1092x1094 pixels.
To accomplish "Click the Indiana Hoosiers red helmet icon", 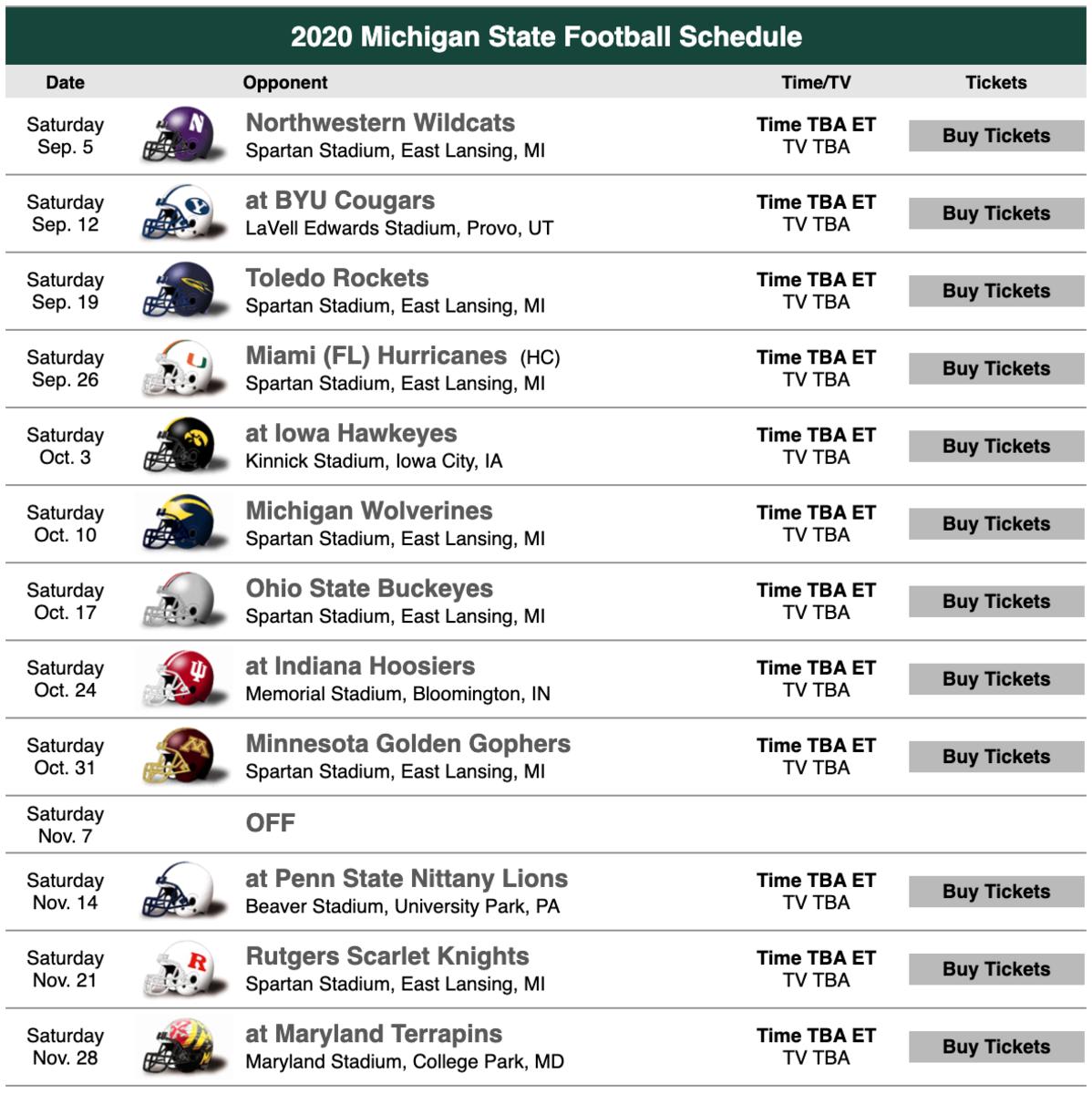I will [x=184, y=678].
